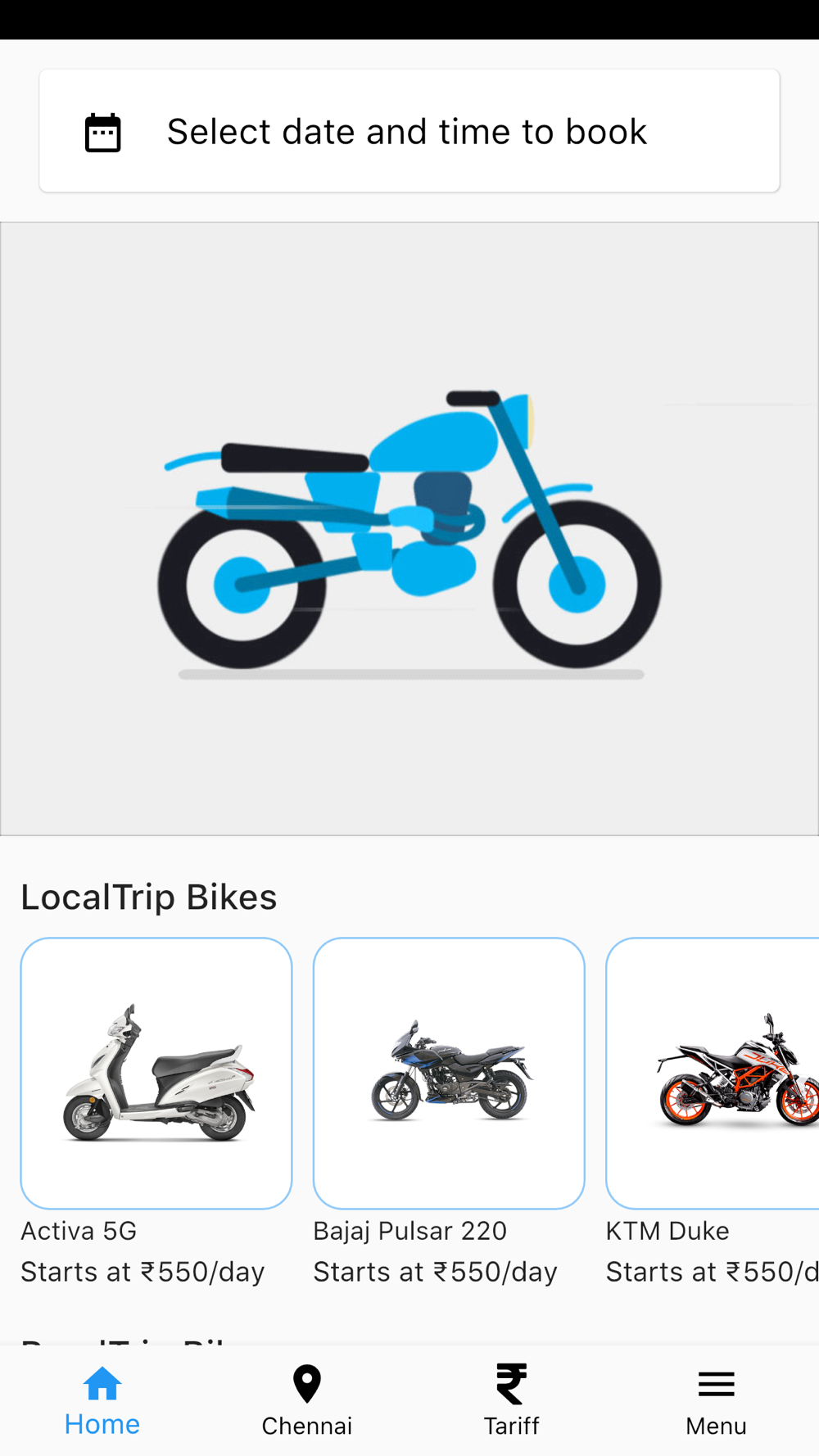Tap the KTM Duke name label

(667, 1231)
